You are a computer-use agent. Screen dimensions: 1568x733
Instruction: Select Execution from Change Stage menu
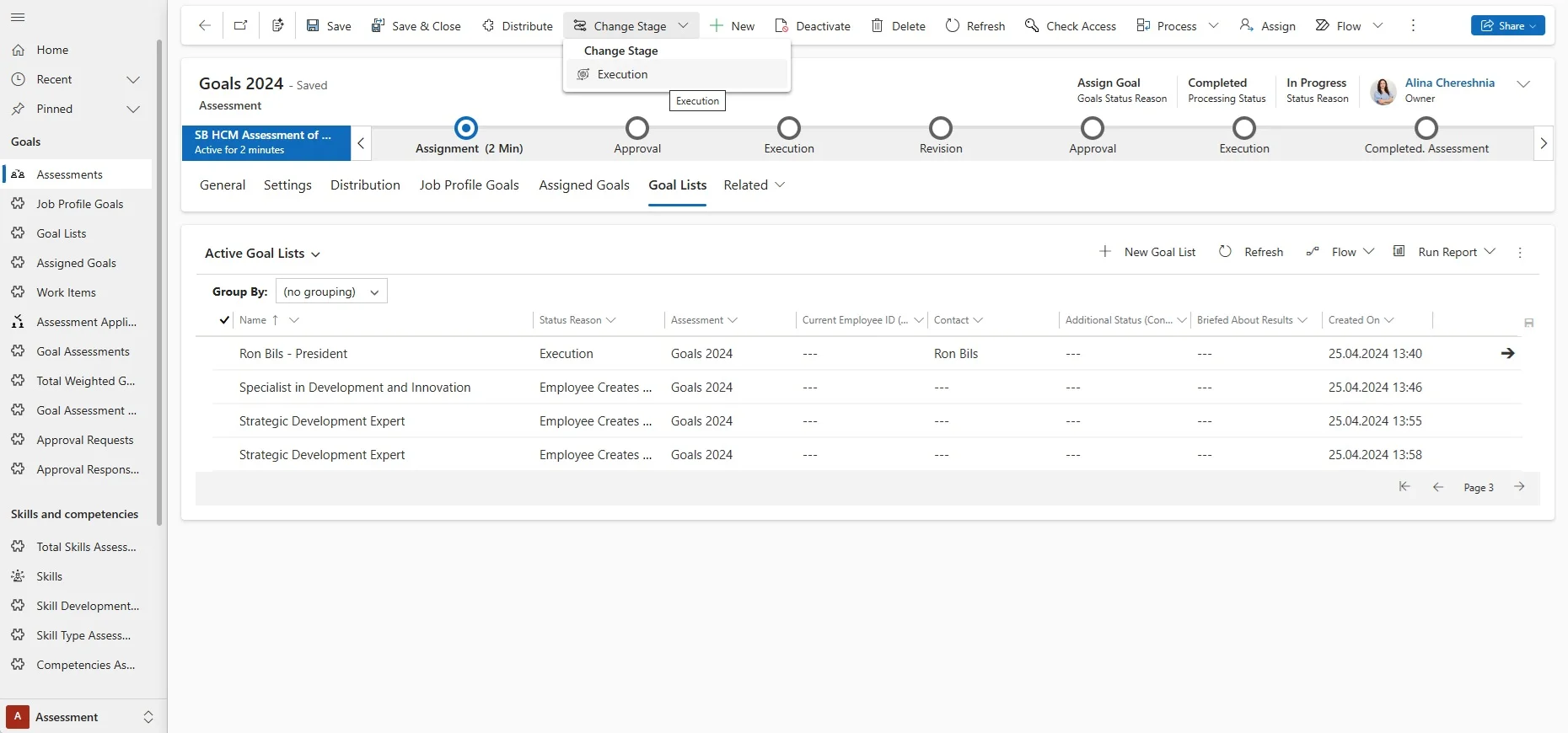tap(622, 75)
